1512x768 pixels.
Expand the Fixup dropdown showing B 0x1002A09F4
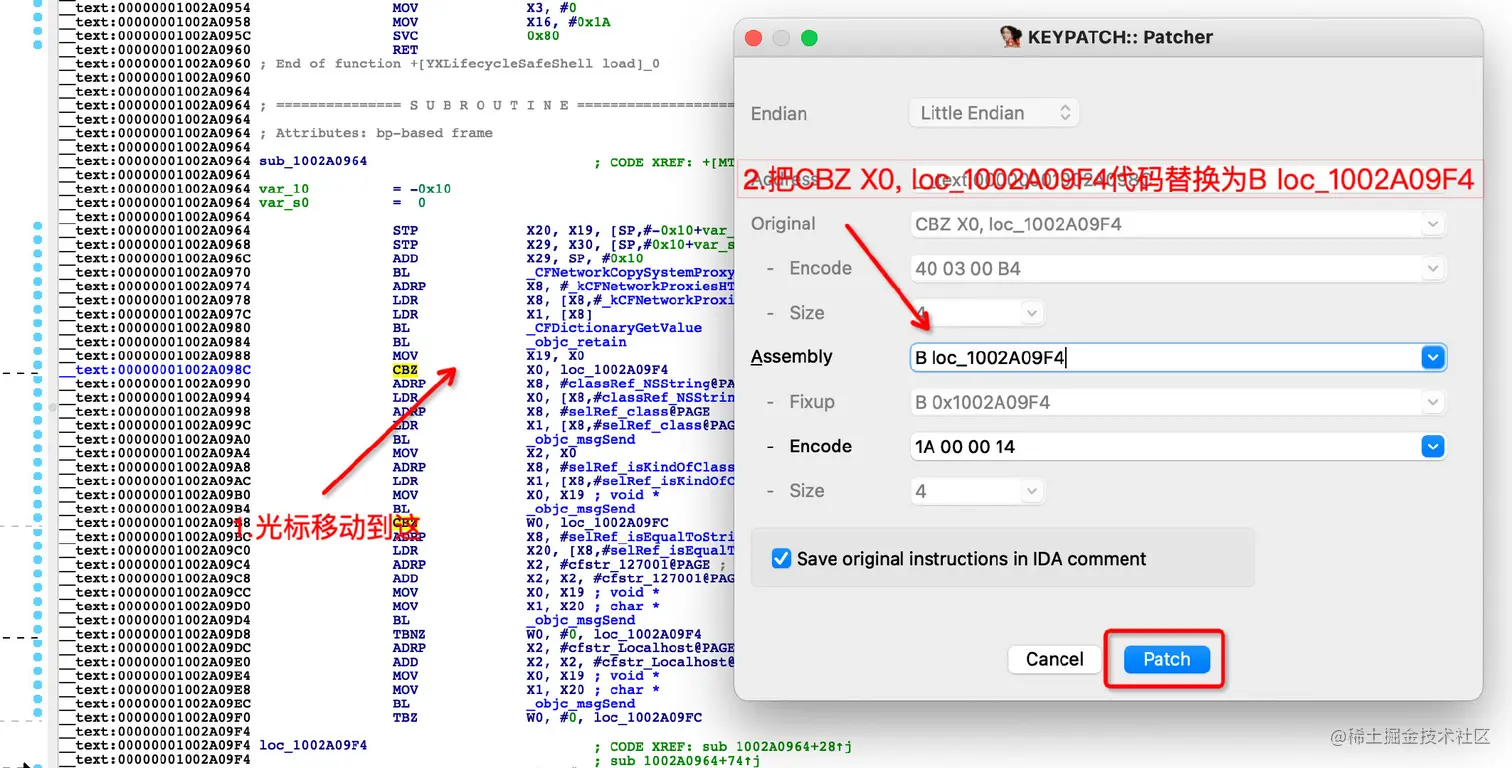pyautogui.click(x=1434, y=402)
